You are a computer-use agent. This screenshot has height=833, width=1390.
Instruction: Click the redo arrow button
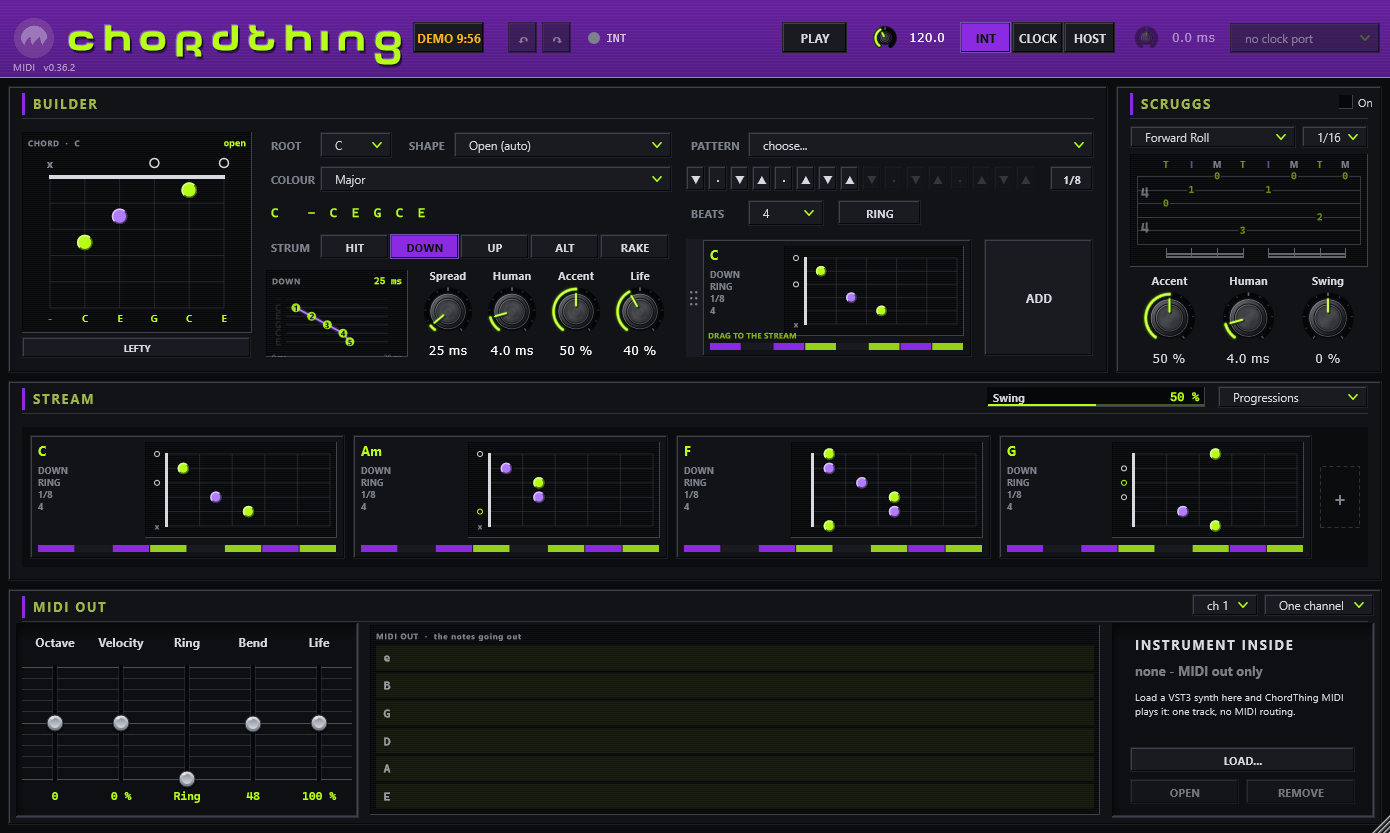coord(556,39)
